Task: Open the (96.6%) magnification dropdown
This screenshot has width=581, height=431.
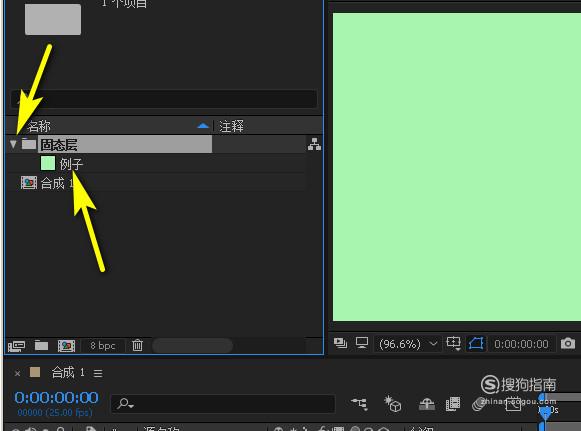Action: tap(408, 344)
